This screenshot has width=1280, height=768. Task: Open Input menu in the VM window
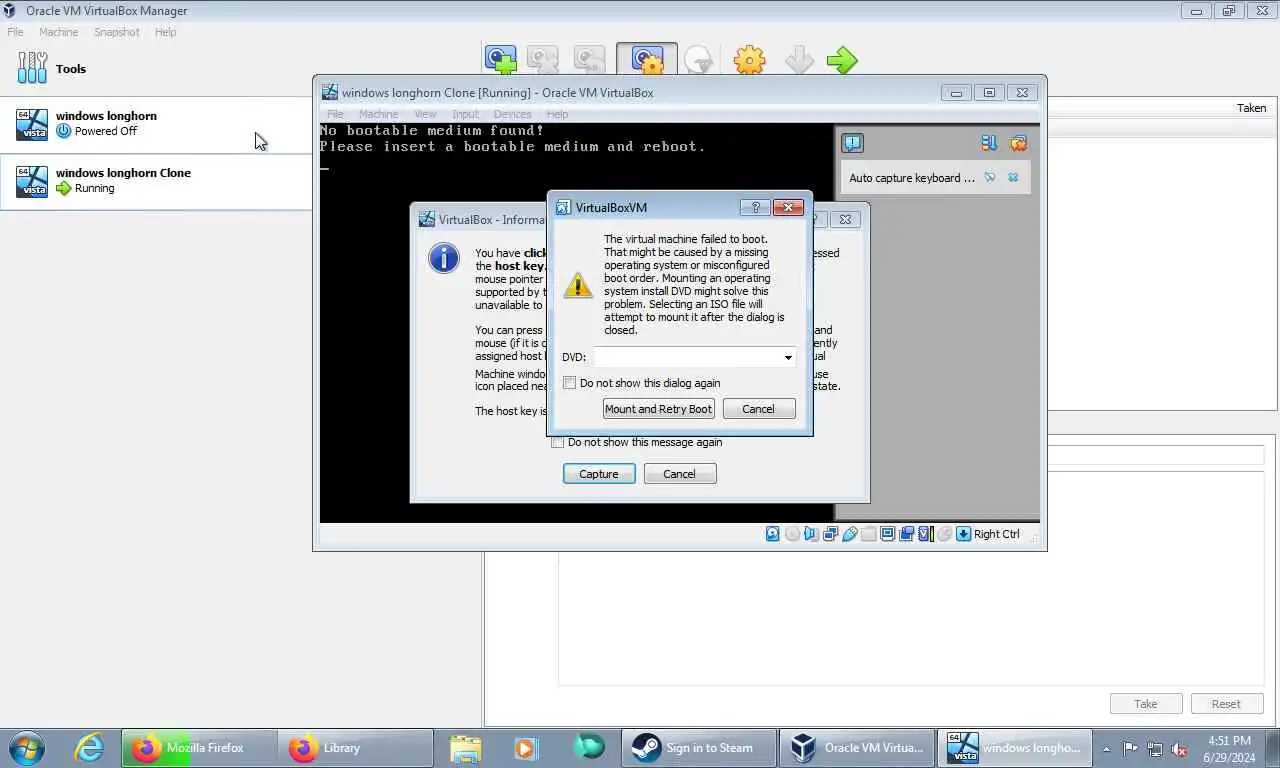pos(465,114)
